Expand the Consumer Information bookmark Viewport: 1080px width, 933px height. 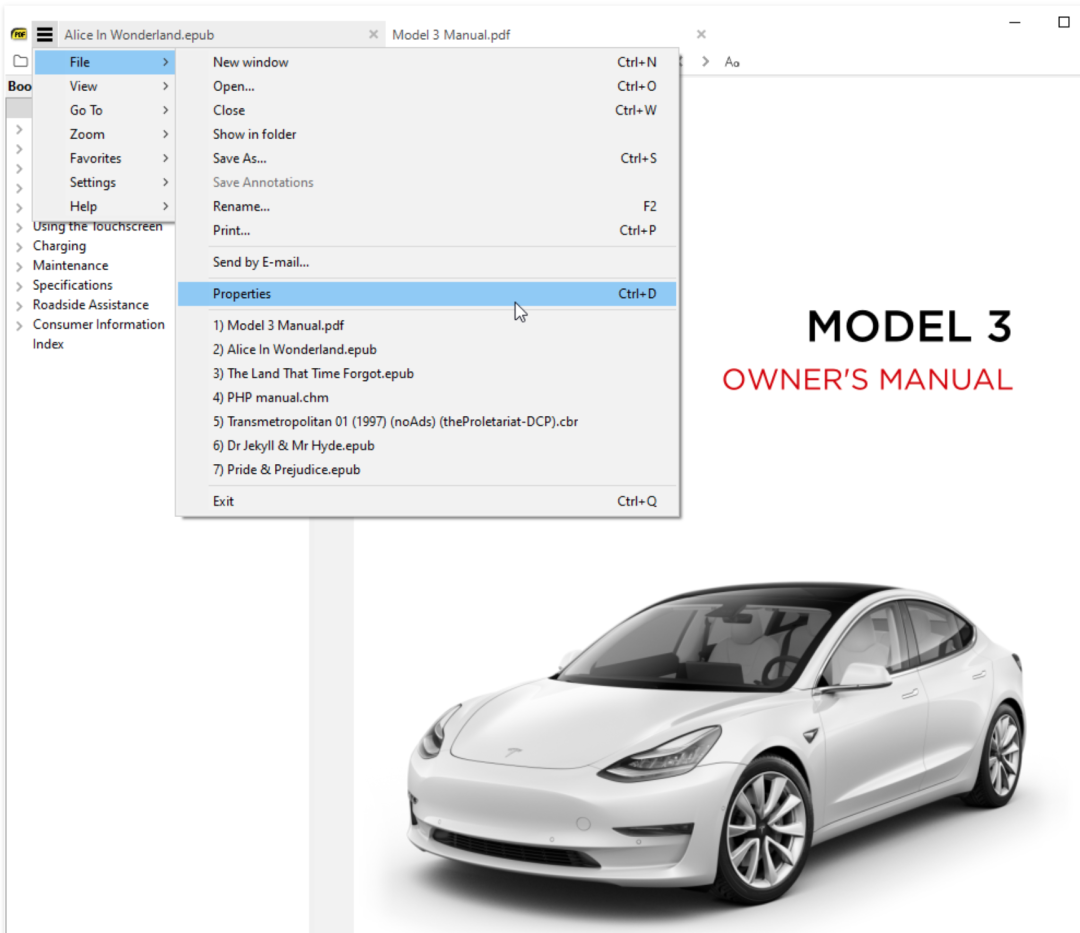19,325
